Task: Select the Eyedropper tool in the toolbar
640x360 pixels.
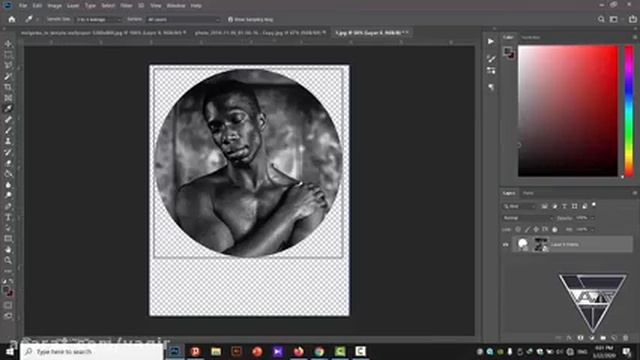Action: (x=8, y=109)
